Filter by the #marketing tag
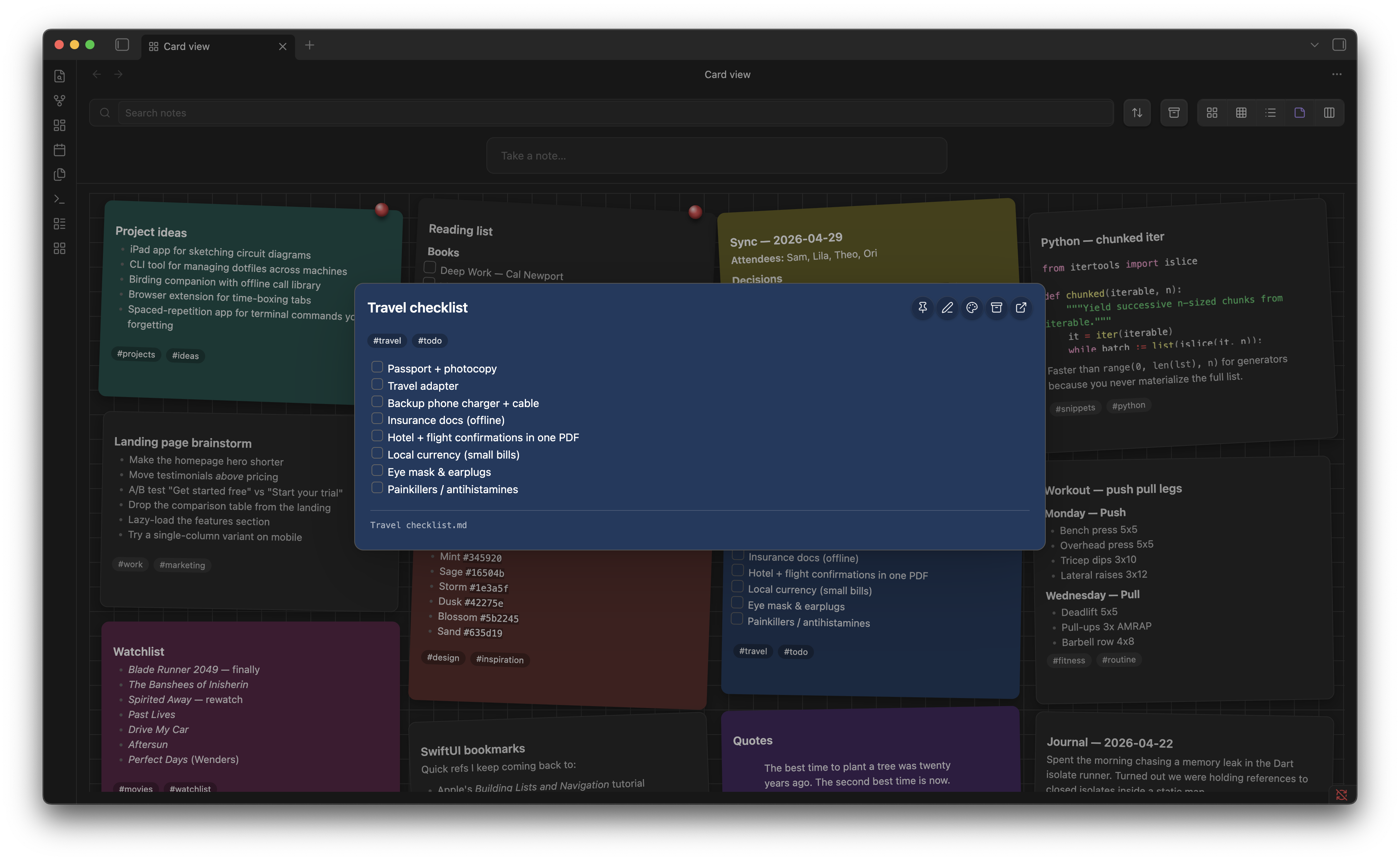 click(x=182, y=565)
